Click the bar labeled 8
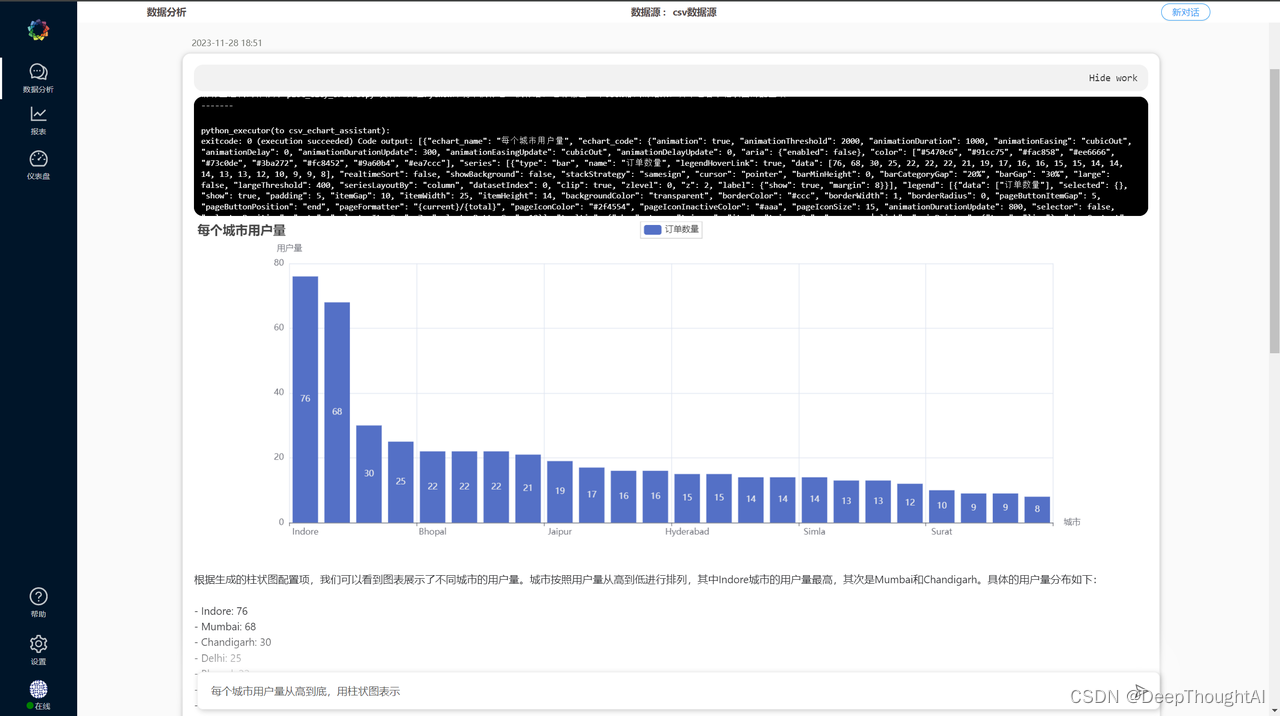Image resolution: width=1280 pixels, height=716 pixels. click(x=1037, y=509)
